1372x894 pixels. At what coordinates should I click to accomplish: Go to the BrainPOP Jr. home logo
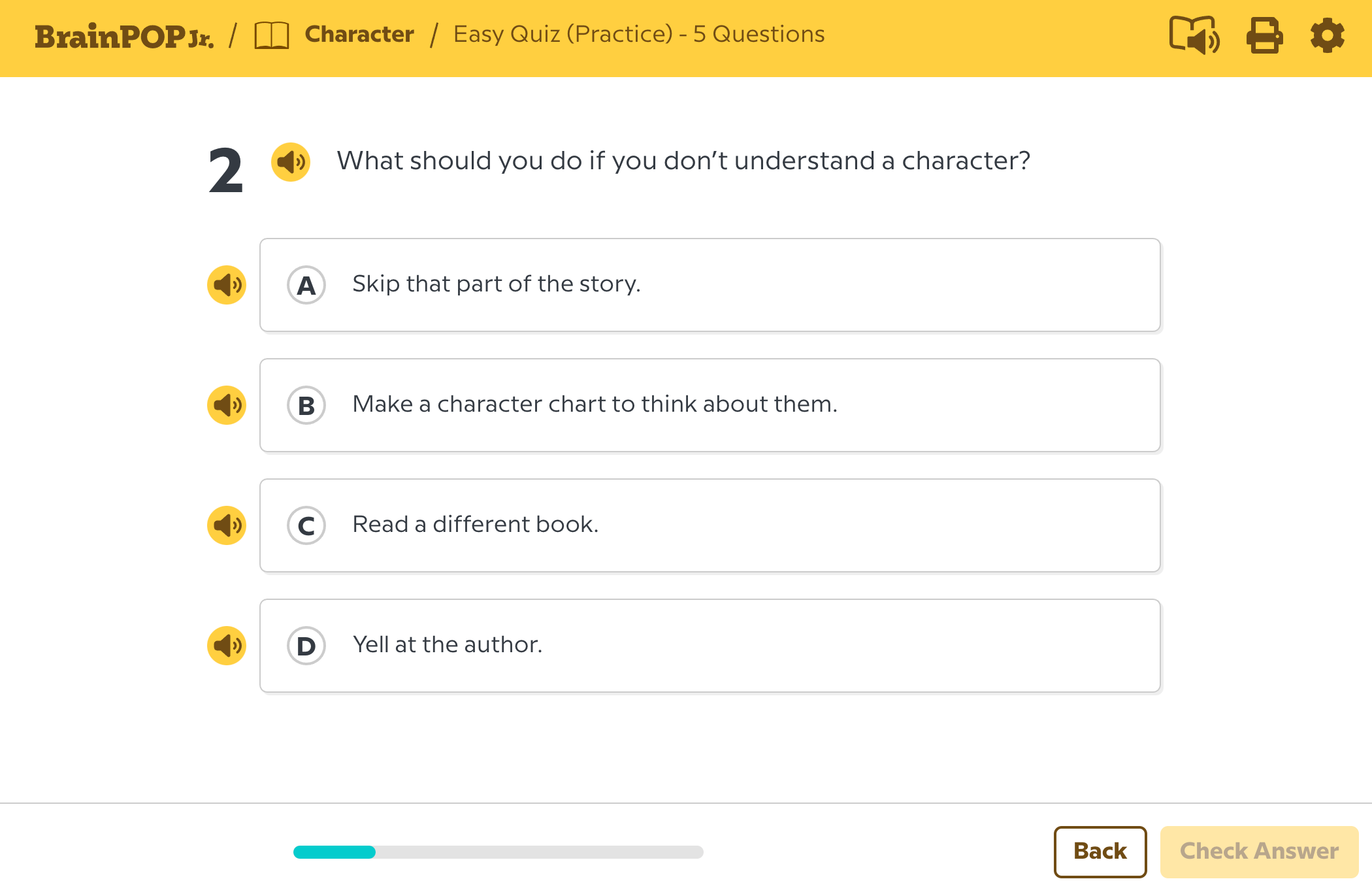124,37
